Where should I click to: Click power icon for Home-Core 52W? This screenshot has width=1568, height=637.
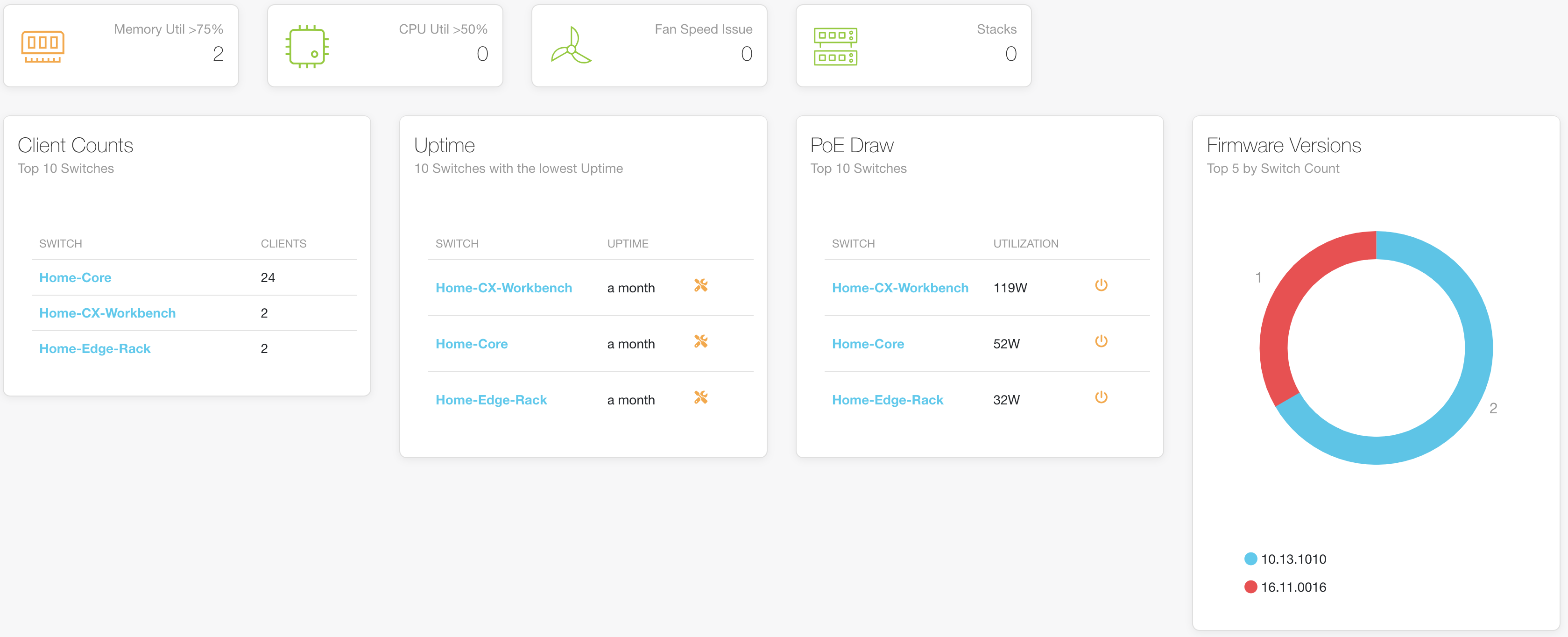point(1101,341)
